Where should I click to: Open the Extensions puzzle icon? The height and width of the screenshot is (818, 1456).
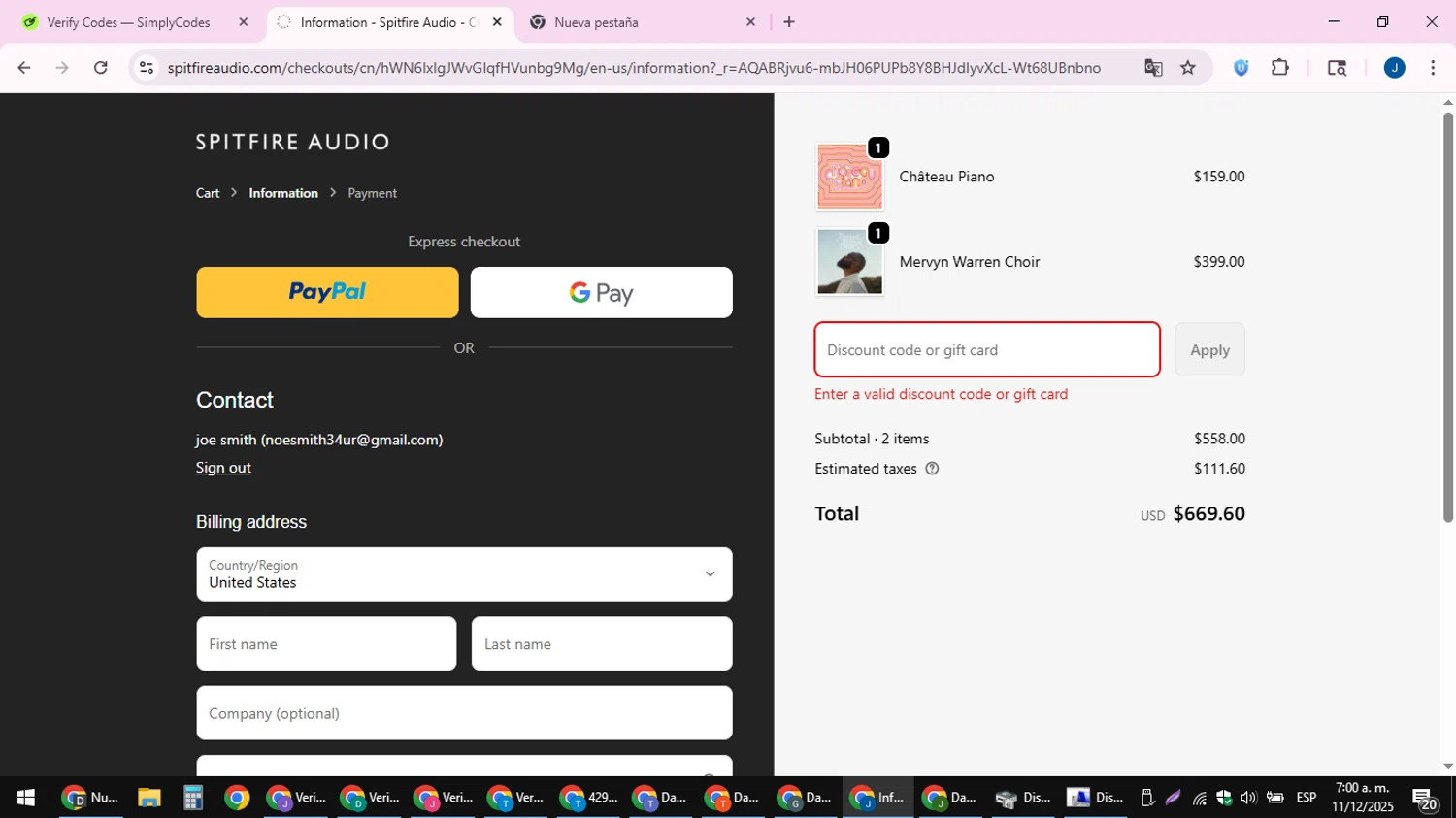tap(1280, 68)
